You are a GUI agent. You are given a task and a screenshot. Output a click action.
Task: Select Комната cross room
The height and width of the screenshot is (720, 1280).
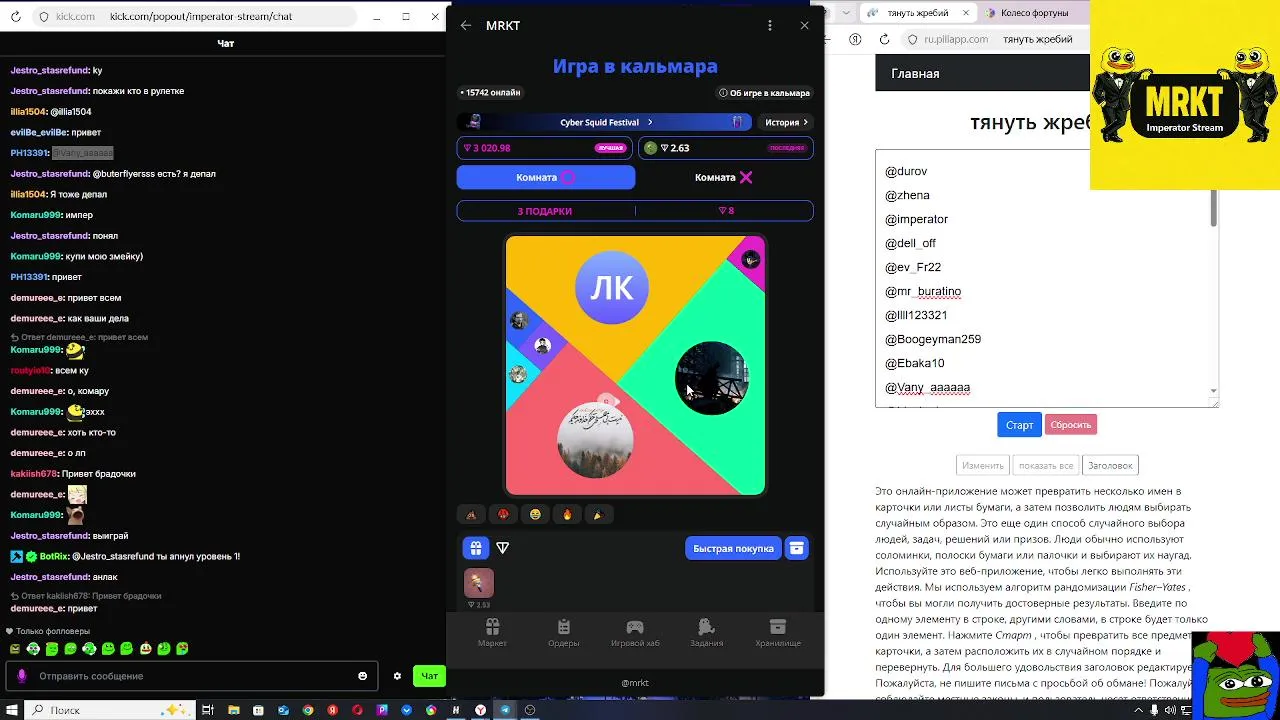724,177
